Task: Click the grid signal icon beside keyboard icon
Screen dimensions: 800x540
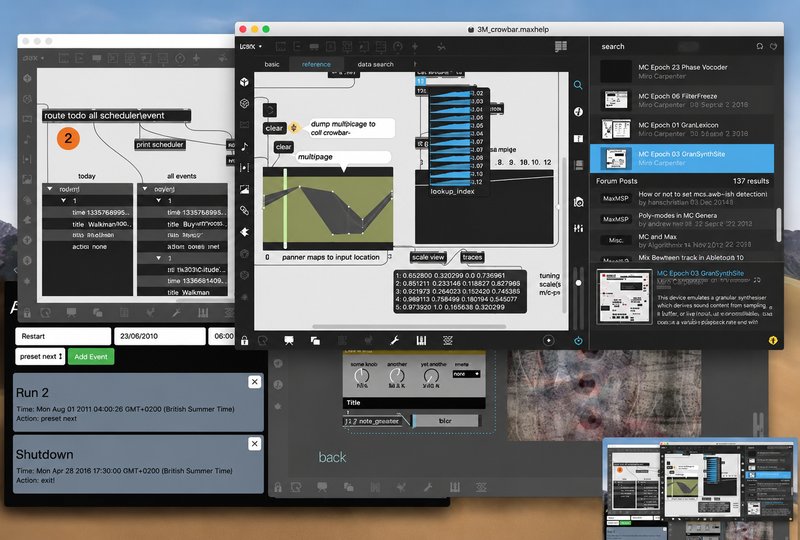Action: coord(447,340)
